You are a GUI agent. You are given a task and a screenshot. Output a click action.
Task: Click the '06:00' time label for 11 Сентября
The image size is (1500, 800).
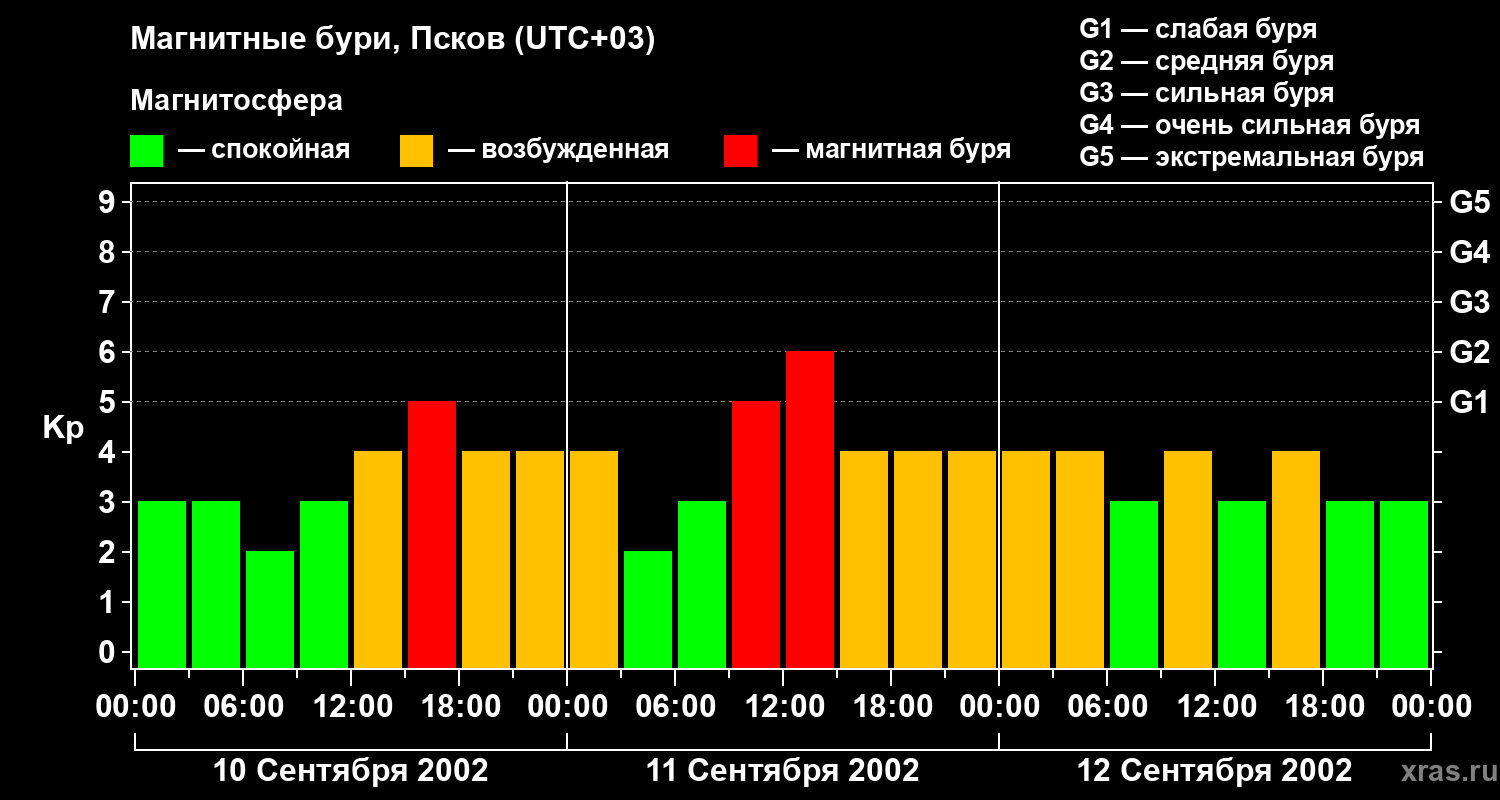pyautogui.click(x=675, y=707)
